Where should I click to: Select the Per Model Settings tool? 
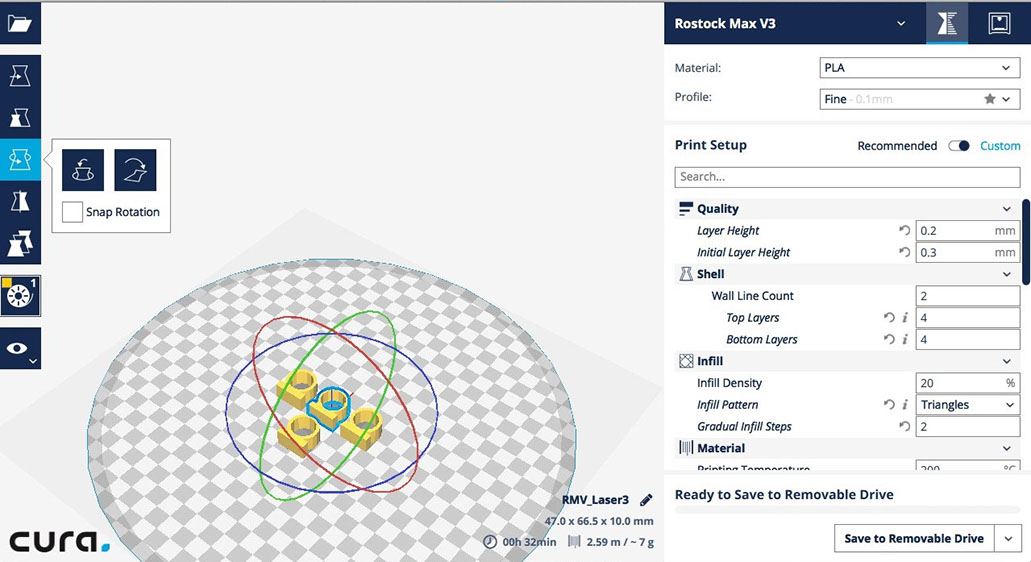click(x=20, y=243)
